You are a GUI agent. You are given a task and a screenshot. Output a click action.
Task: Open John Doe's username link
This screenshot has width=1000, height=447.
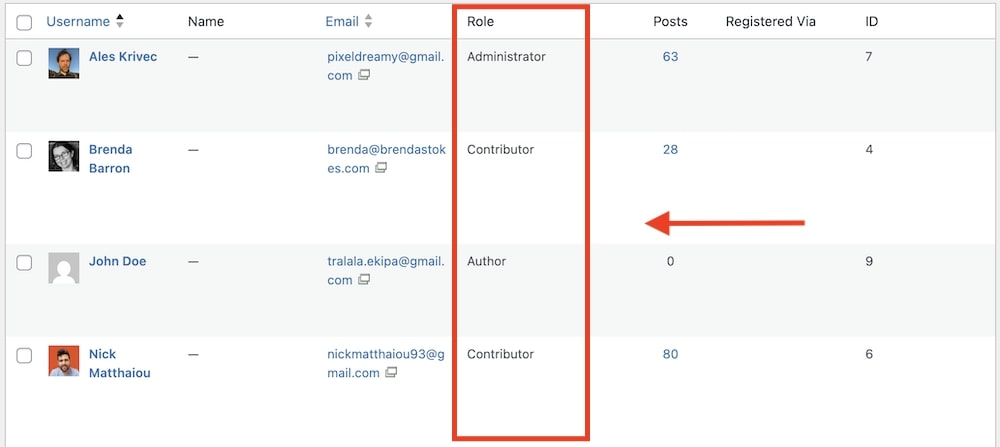[x=118, y=261]
